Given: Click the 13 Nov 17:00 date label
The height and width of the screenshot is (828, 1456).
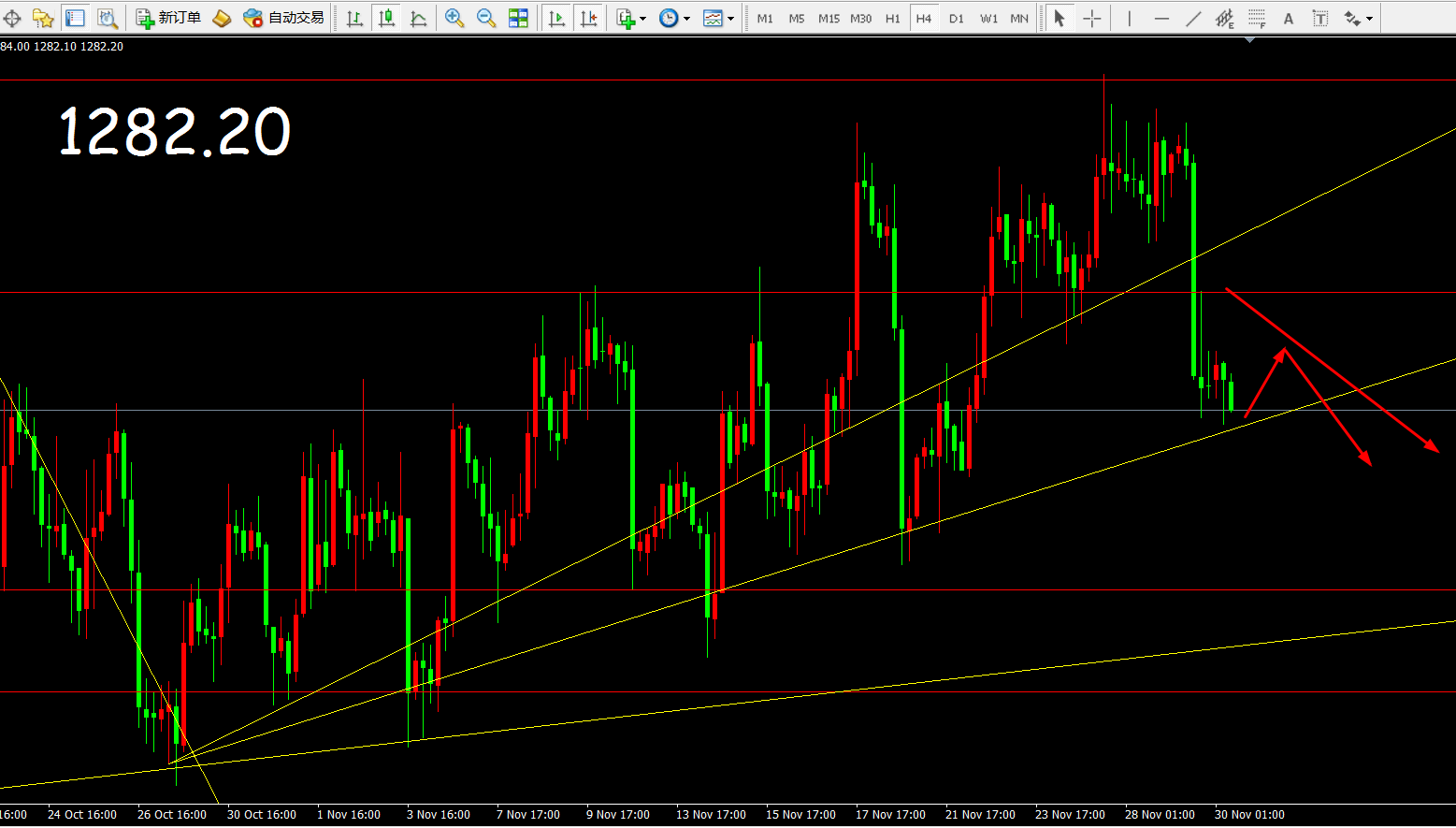Looking at the screenshot, I should (711, 815).
